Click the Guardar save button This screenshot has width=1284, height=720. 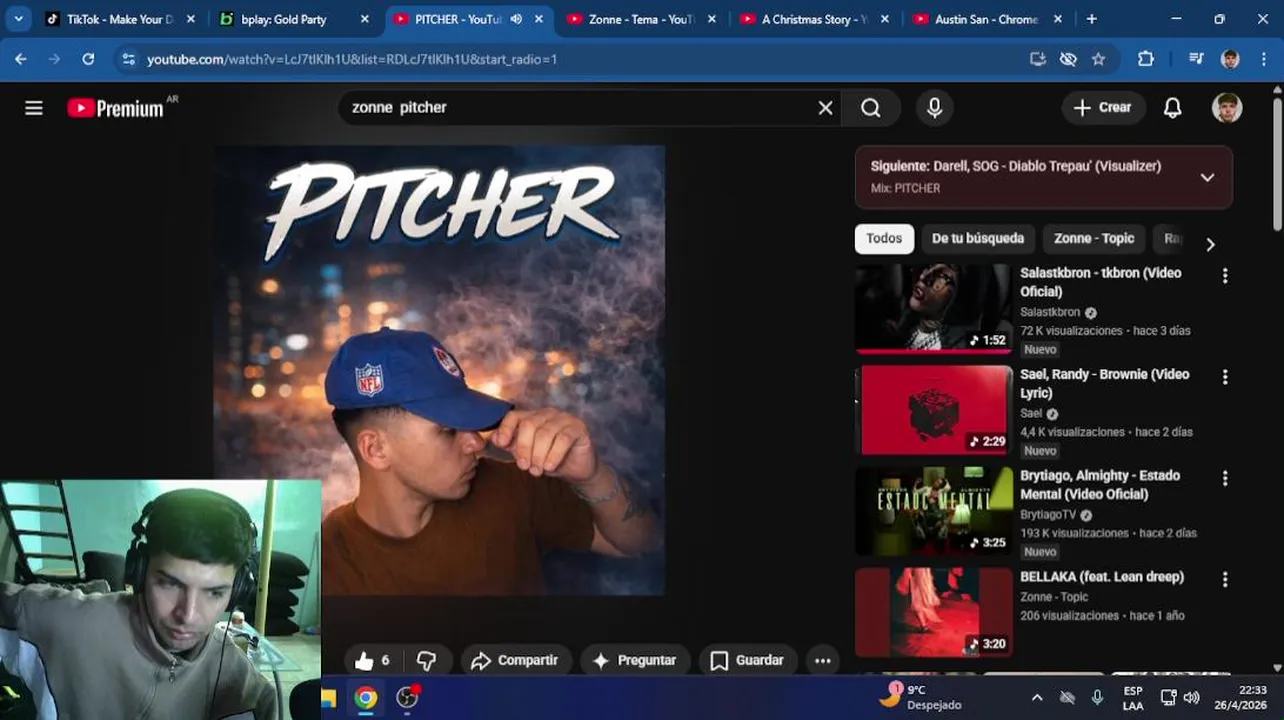coord(747,661)
